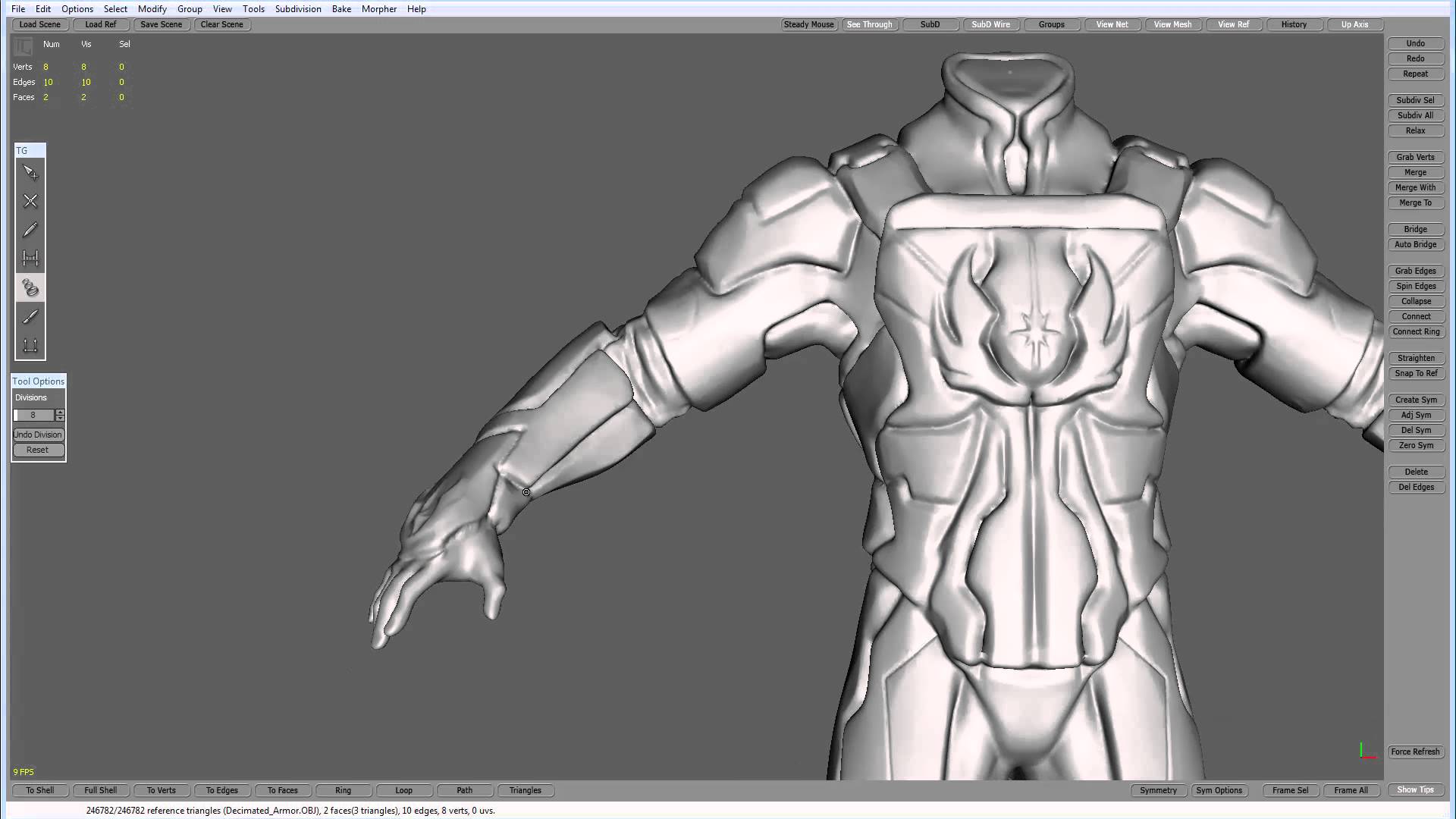Click Merge With button

(1415, 187)
